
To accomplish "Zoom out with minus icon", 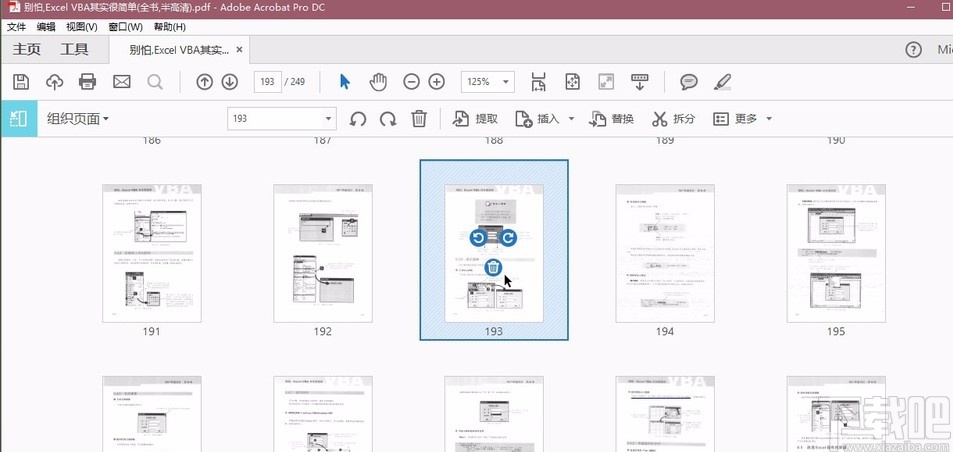I will pyautogui.click(x=411, y=81).
